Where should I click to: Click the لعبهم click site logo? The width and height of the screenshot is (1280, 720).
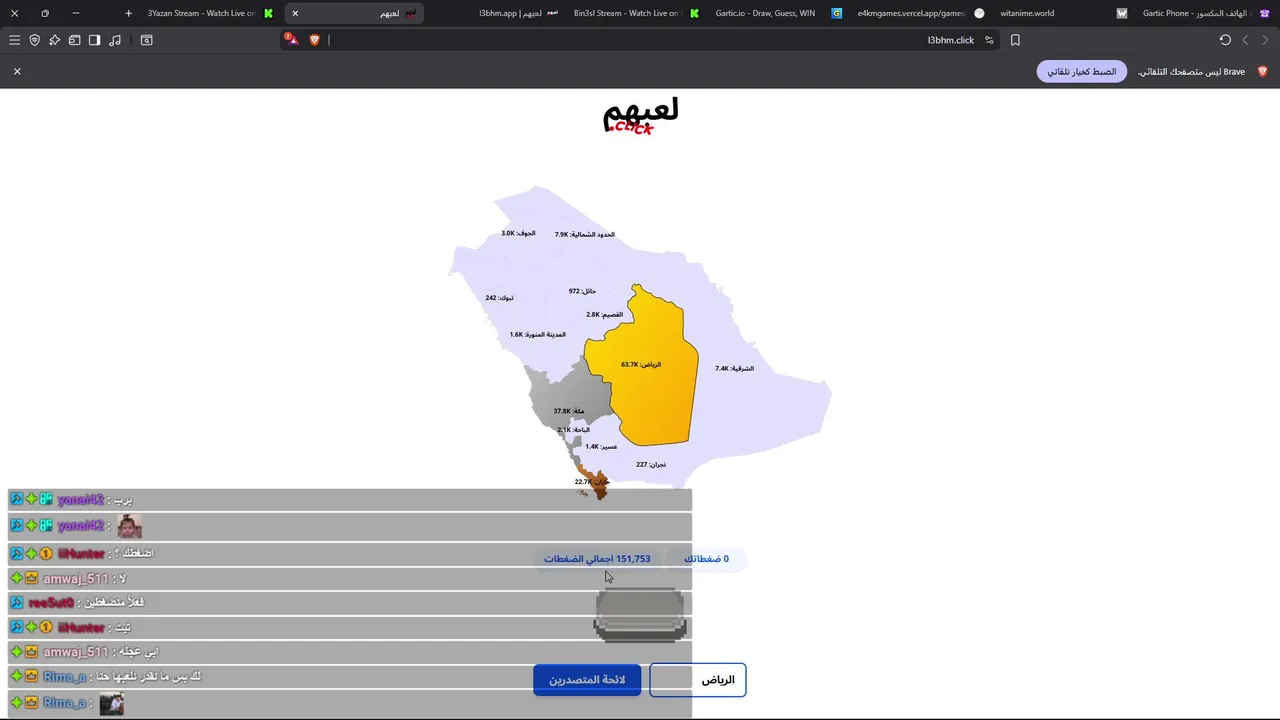[x=641, y=116]
